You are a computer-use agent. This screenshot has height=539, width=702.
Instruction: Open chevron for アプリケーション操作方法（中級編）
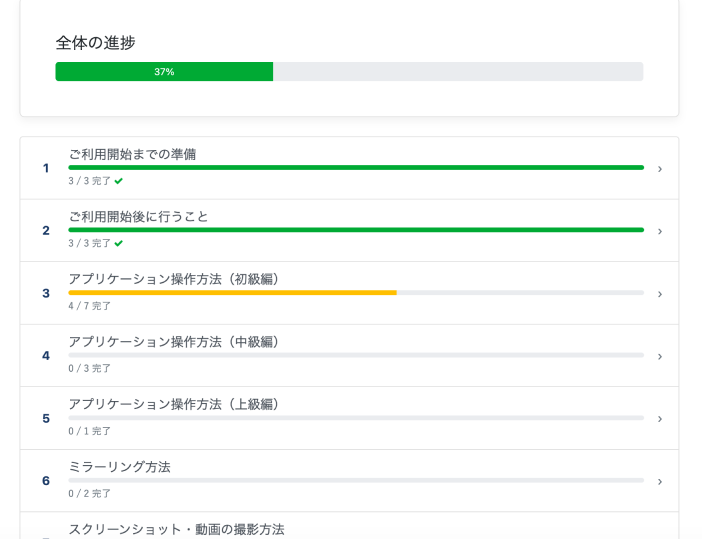[659, 356]
